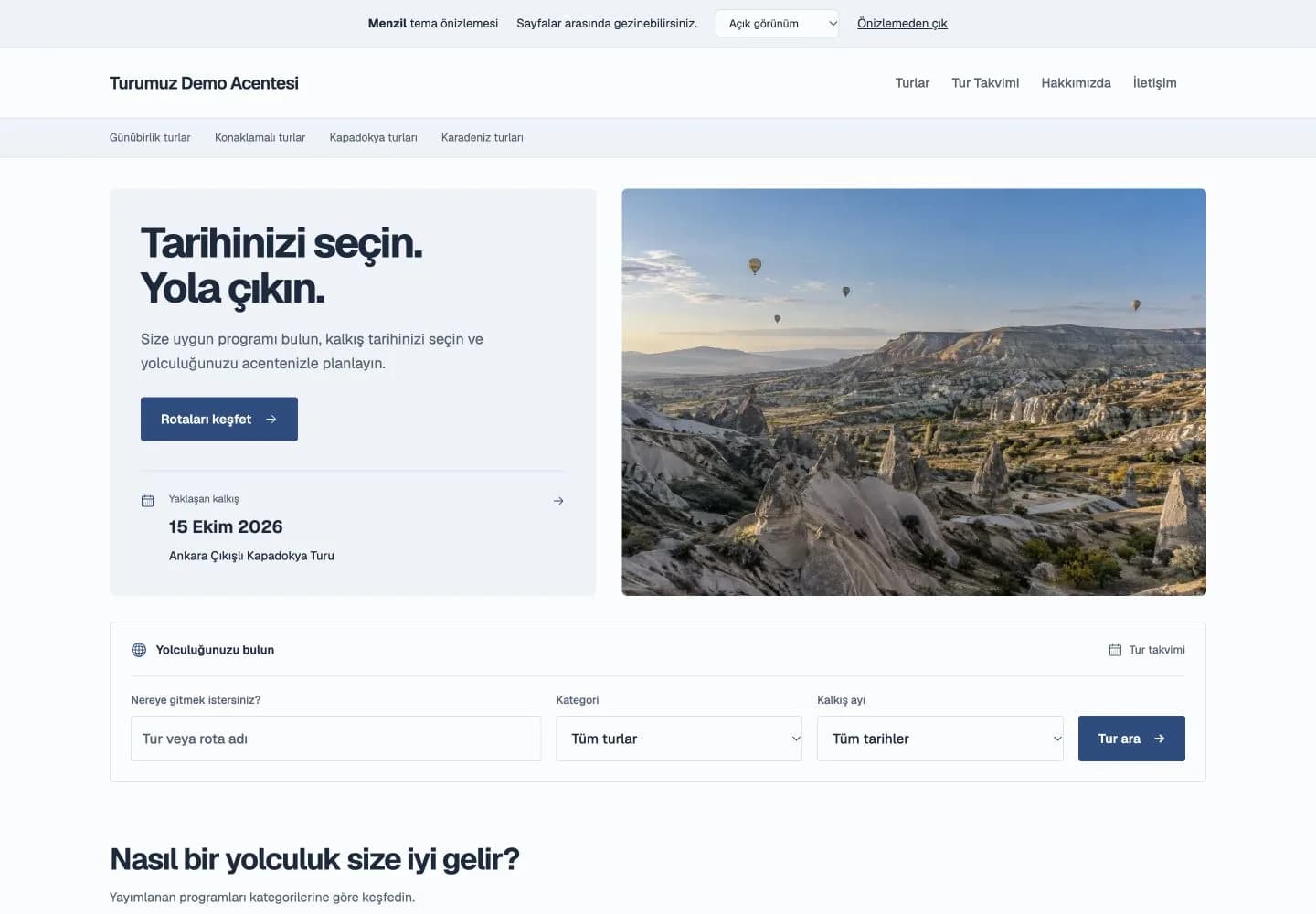Click the Tur ara search button
1316x914 pixels.
pyautogui.click(x=1131, y=739)
